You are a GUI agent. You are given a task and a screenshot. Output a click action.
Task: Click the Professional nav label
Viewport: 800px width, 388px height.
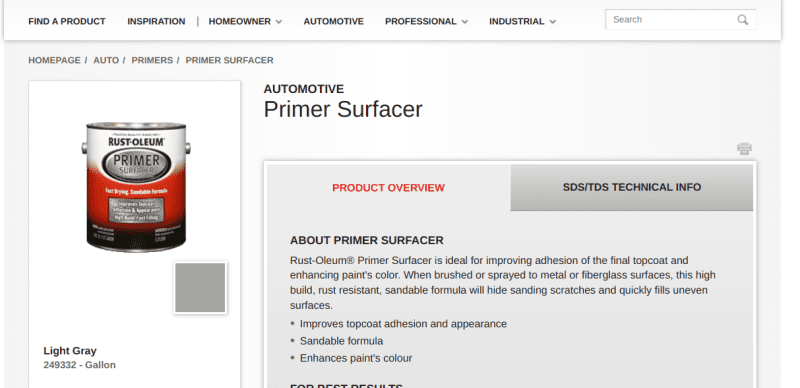(421, 21)
